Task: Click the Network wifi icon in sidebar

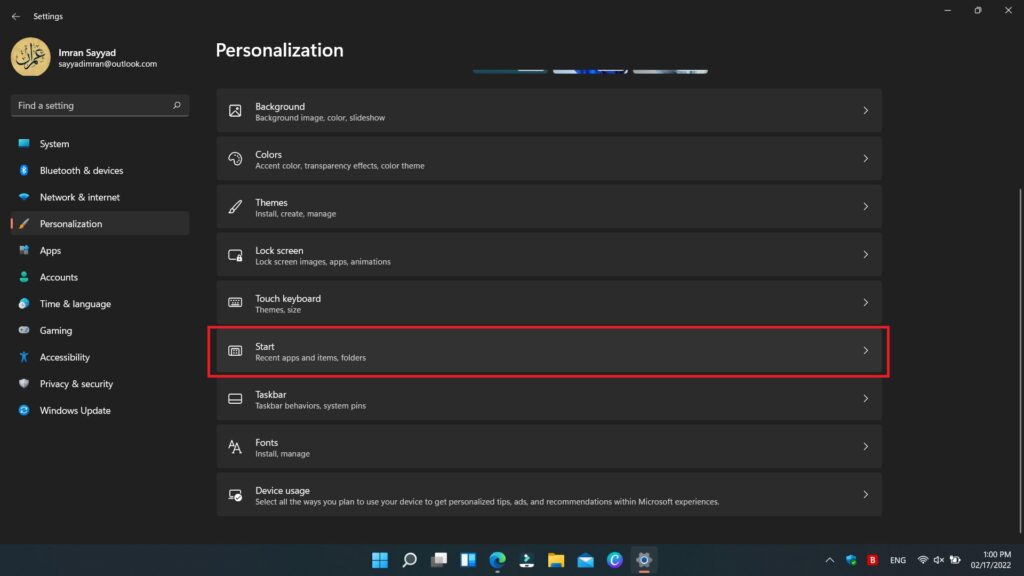Action: point(24,197)
